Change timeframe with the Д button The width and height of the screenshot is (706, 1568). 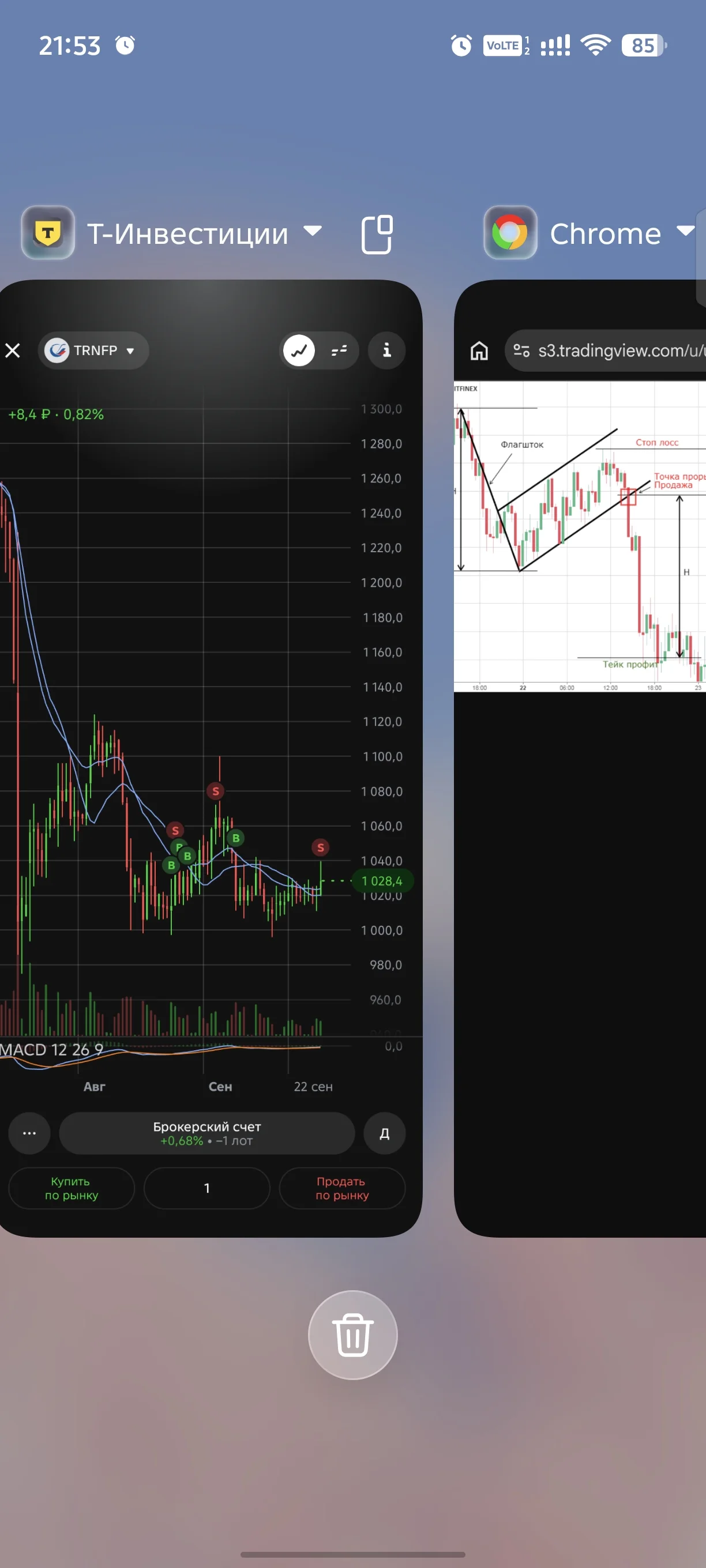point(384,1133)
